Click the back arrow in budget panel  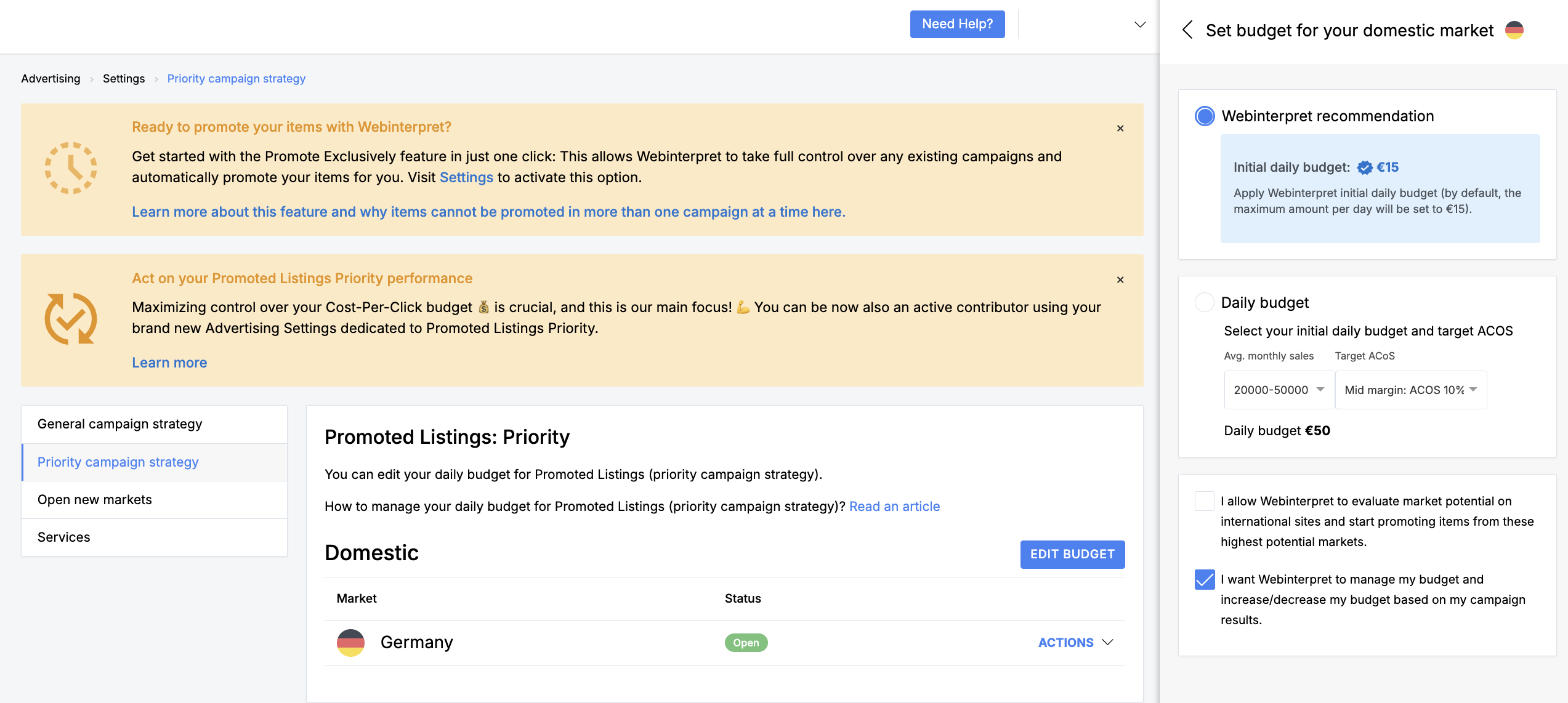(1187, 30)
